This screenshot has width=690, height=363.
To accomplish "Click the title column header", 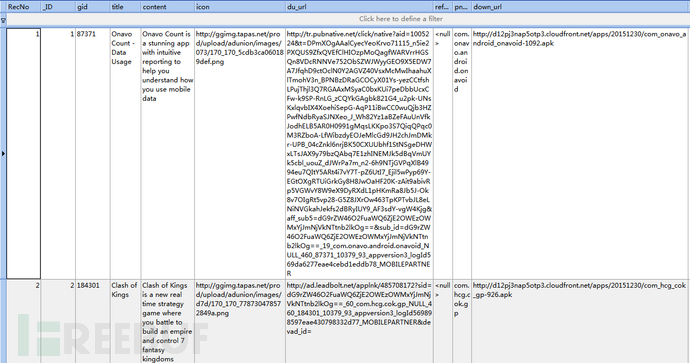I will [x=125, y=7].
